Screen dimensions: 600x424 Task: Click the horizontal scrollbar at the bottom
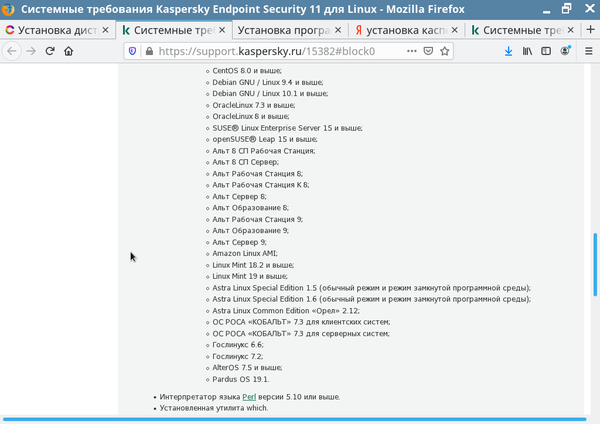pos(295,419)
